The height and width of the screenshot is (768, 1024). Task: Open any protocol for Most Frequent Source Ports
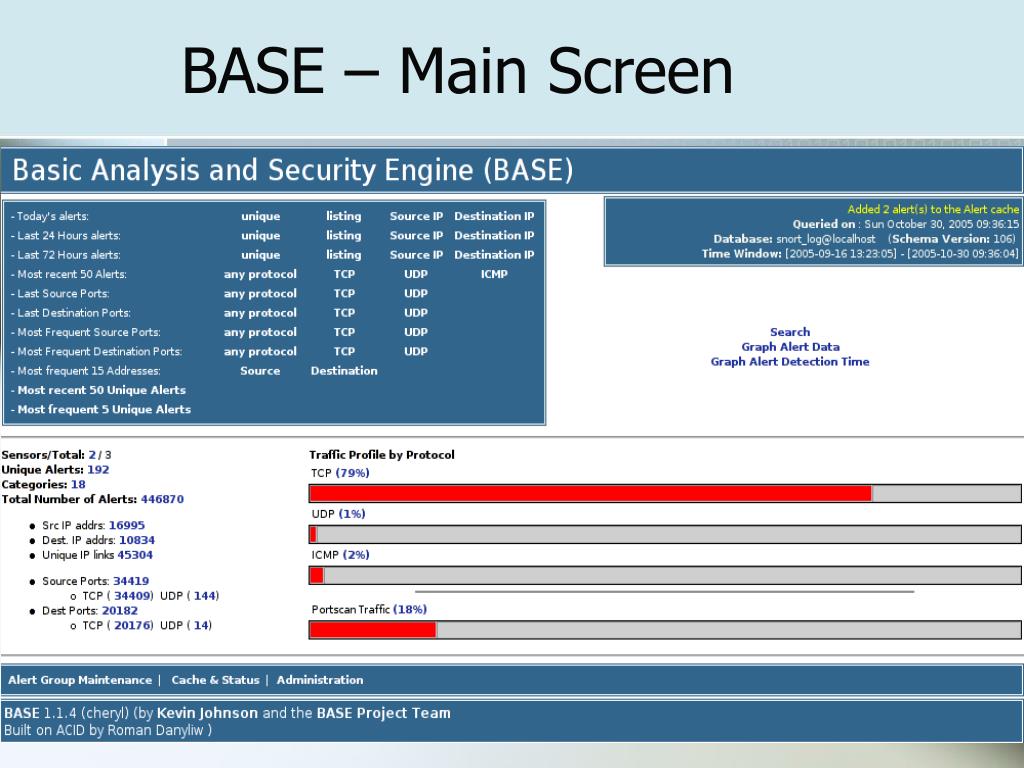[260, 332]
